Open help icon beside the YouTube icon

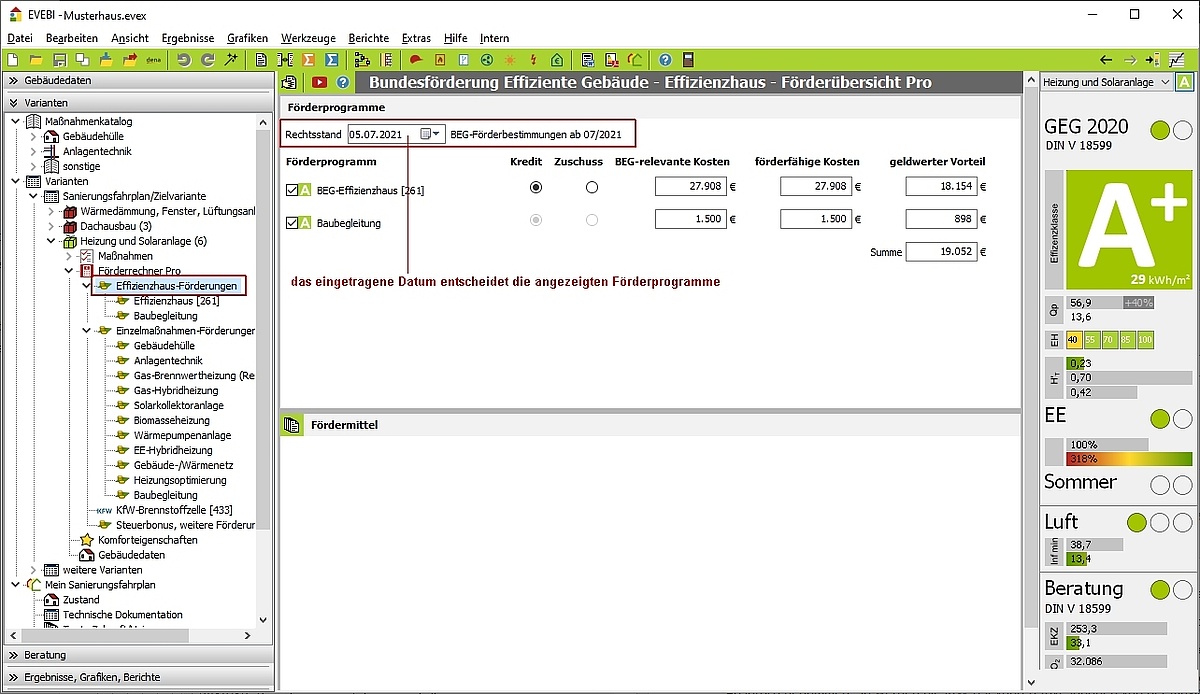[x=343, y=83]
